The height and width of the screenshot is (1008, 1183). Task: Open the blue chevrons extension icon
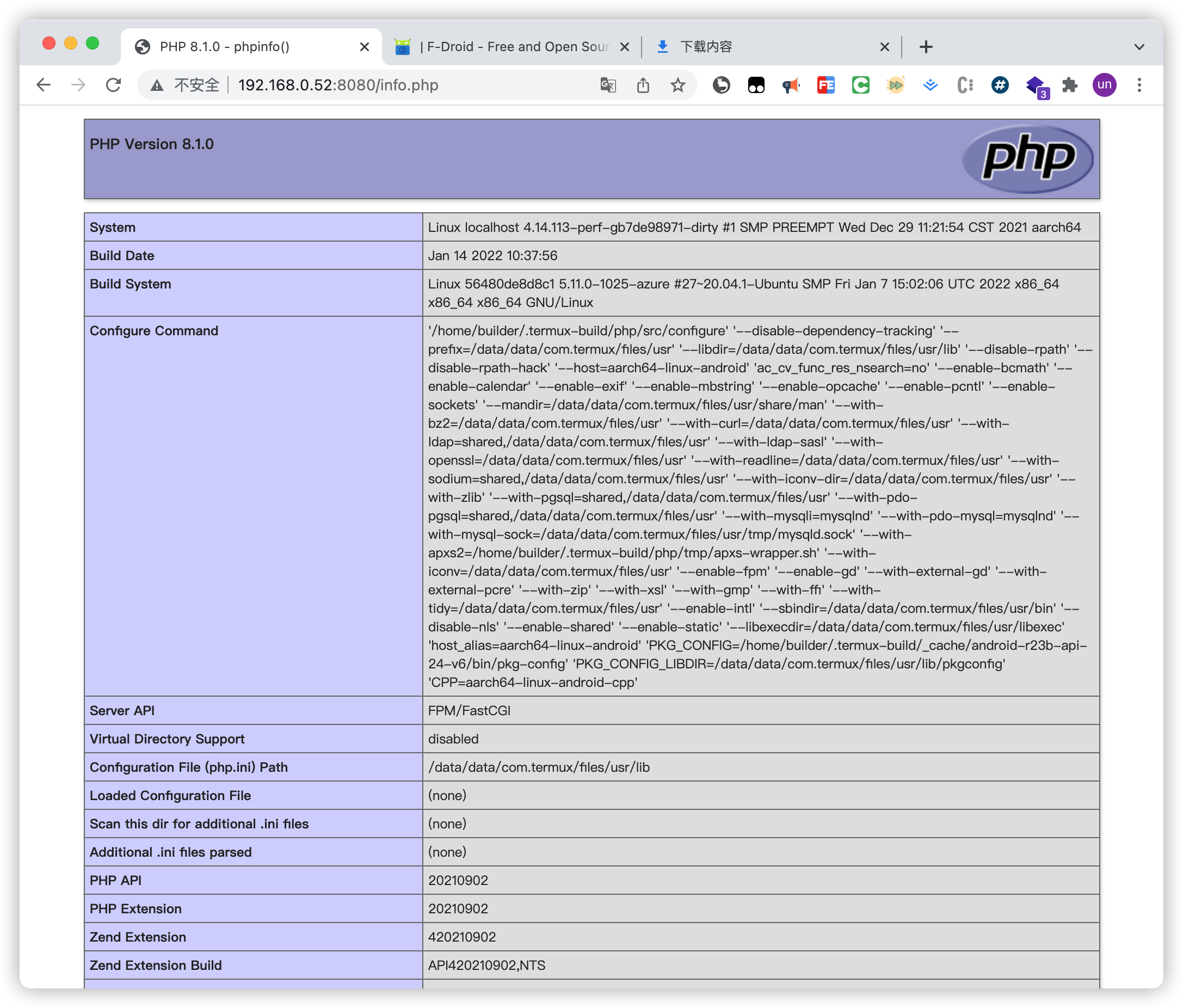click(x=929, y=84)
